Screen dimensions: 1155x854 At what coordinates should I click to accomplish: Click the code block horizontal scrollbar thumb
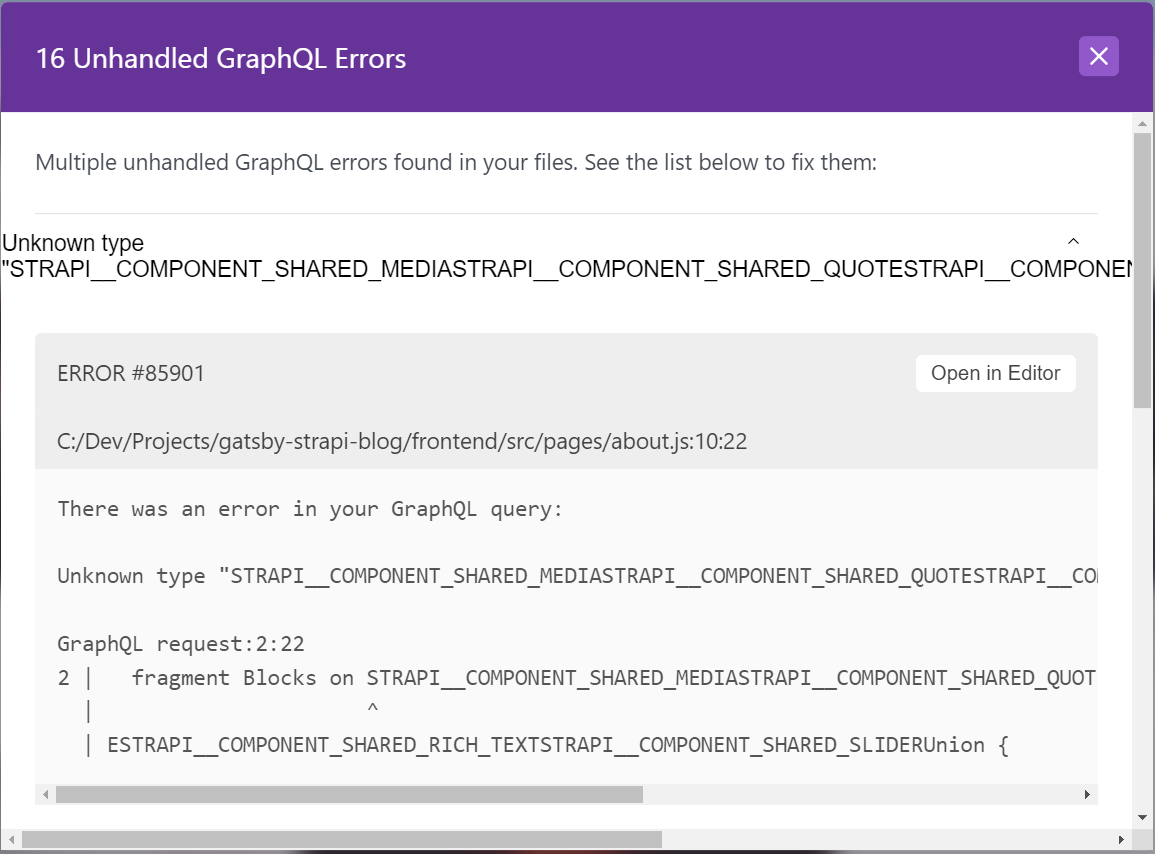click(x=349, y=794)
